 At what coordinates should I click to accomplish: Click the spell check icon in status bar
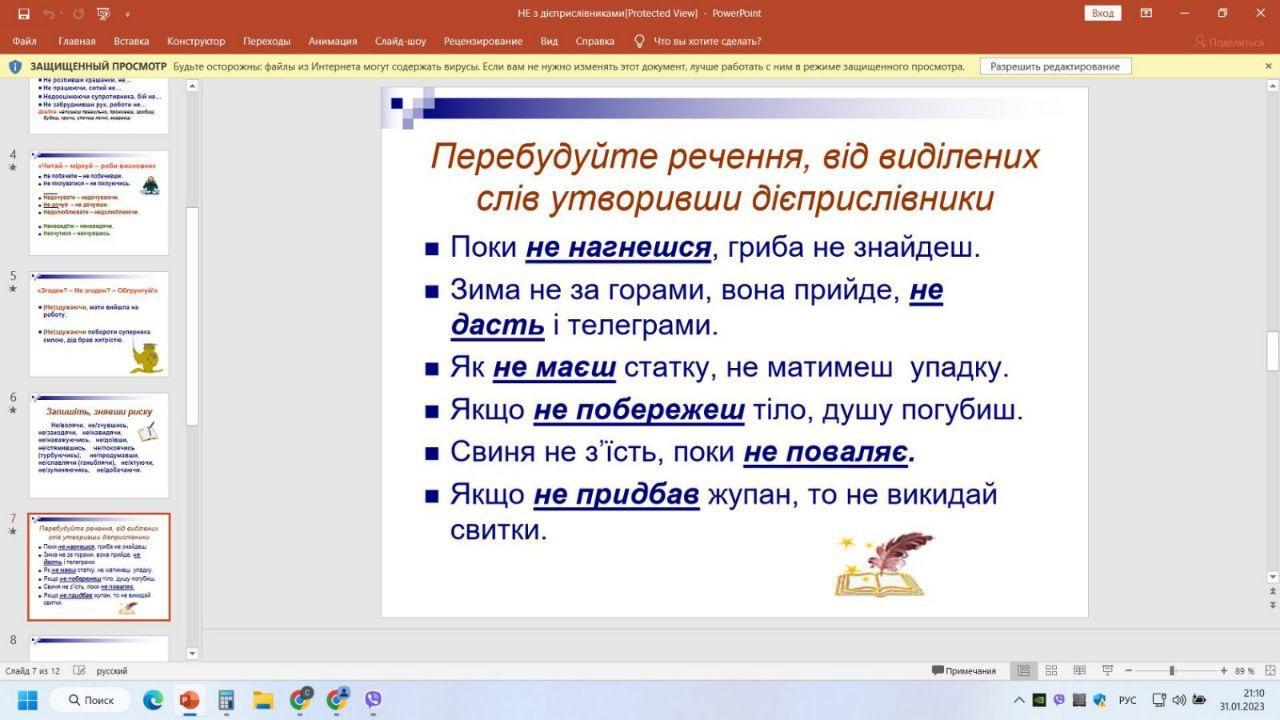tap(78, 671)
